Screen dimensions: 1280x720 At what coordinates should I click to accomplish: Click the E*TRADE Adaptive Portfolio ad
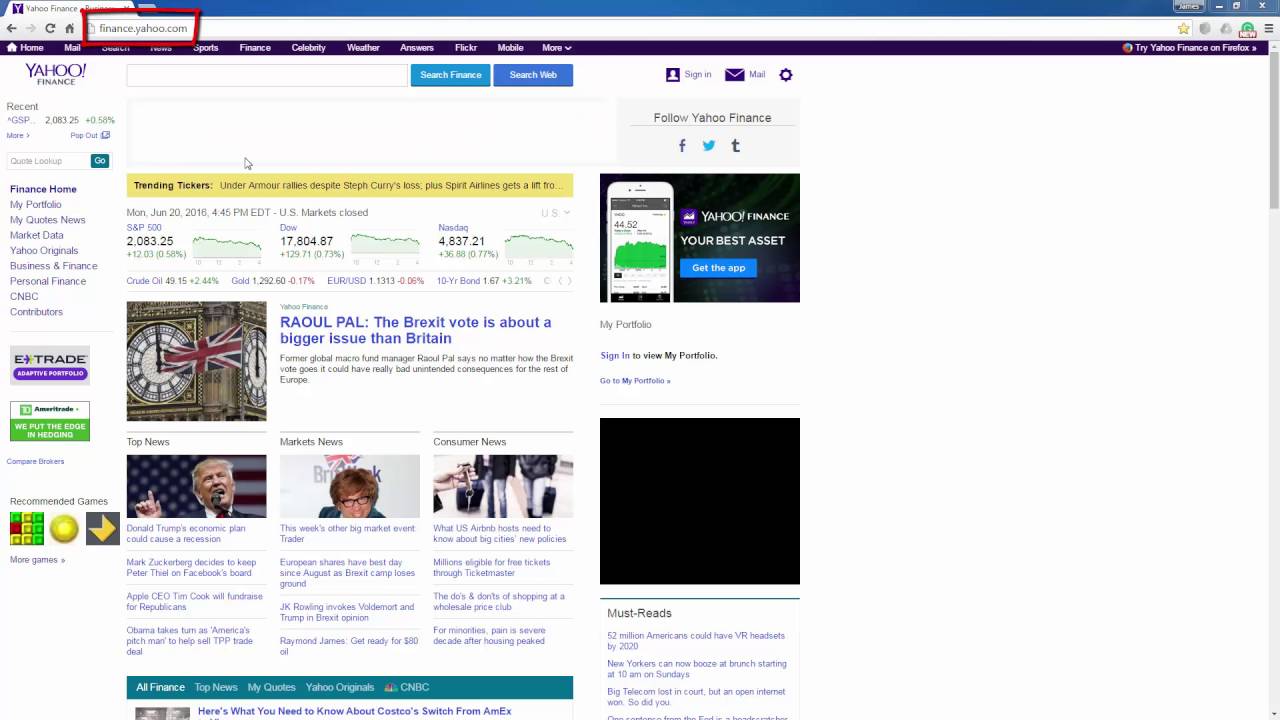(x=50, y=365)
